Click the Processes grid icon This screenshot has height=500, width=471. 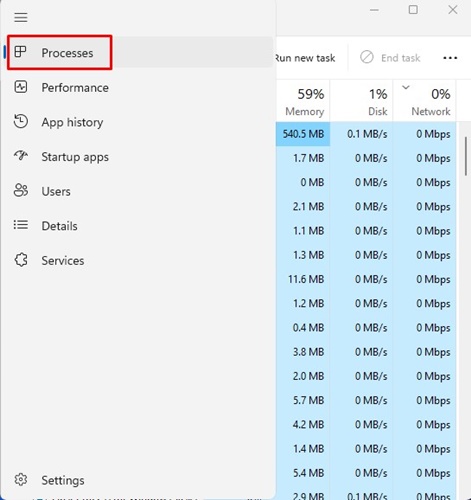pyautogui.click(x=20, y=52)
